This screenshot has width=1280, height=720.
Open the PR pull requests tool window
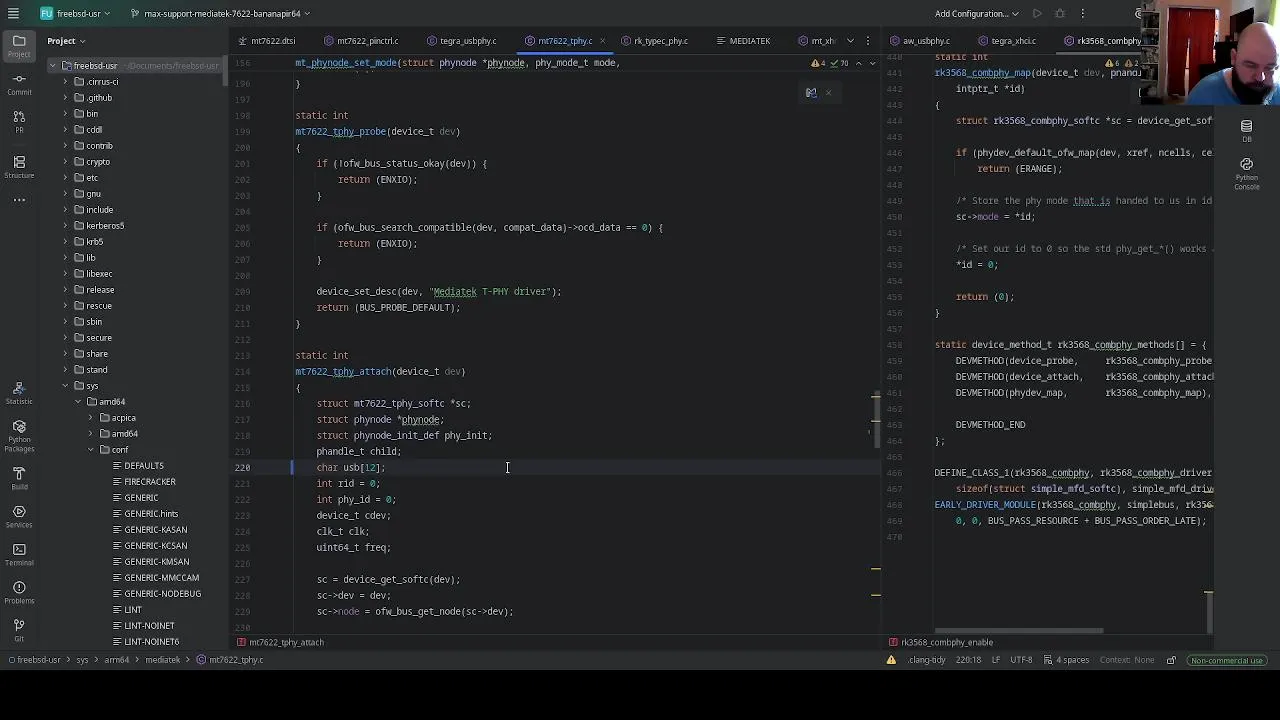[19, 122]
